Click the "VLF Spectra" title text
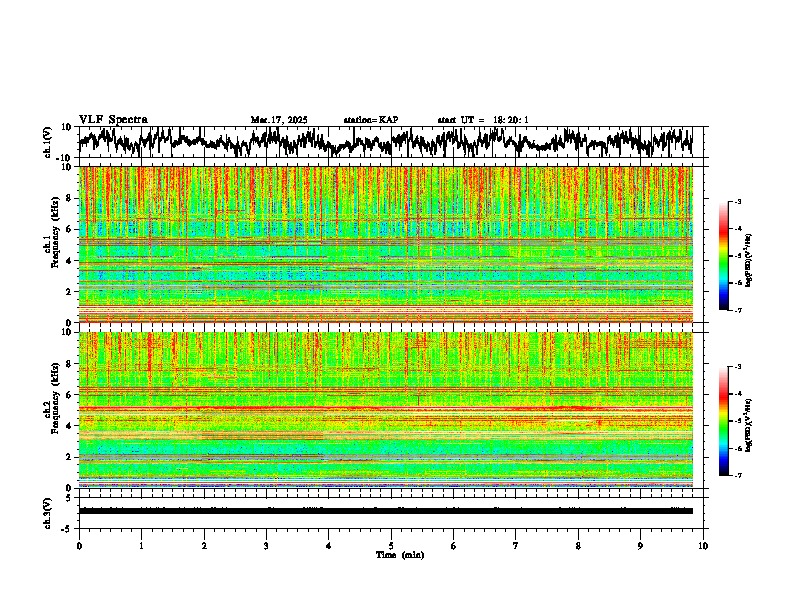792x612 pixels. click(113, 120)
